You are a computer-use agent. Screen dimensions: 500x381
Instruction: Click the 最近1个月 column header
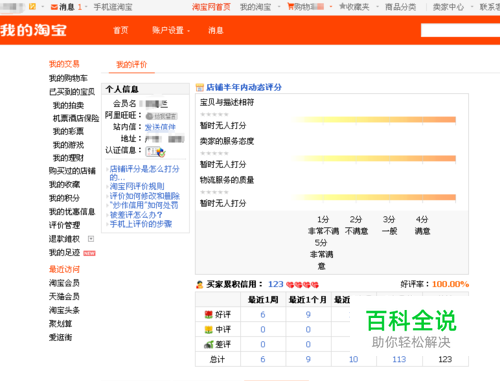308,300
